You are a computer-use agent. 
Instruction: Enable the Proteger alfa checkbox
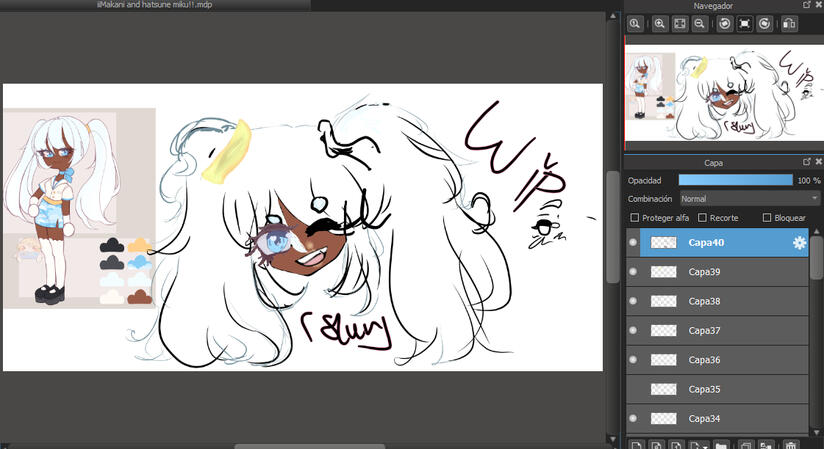634,218
